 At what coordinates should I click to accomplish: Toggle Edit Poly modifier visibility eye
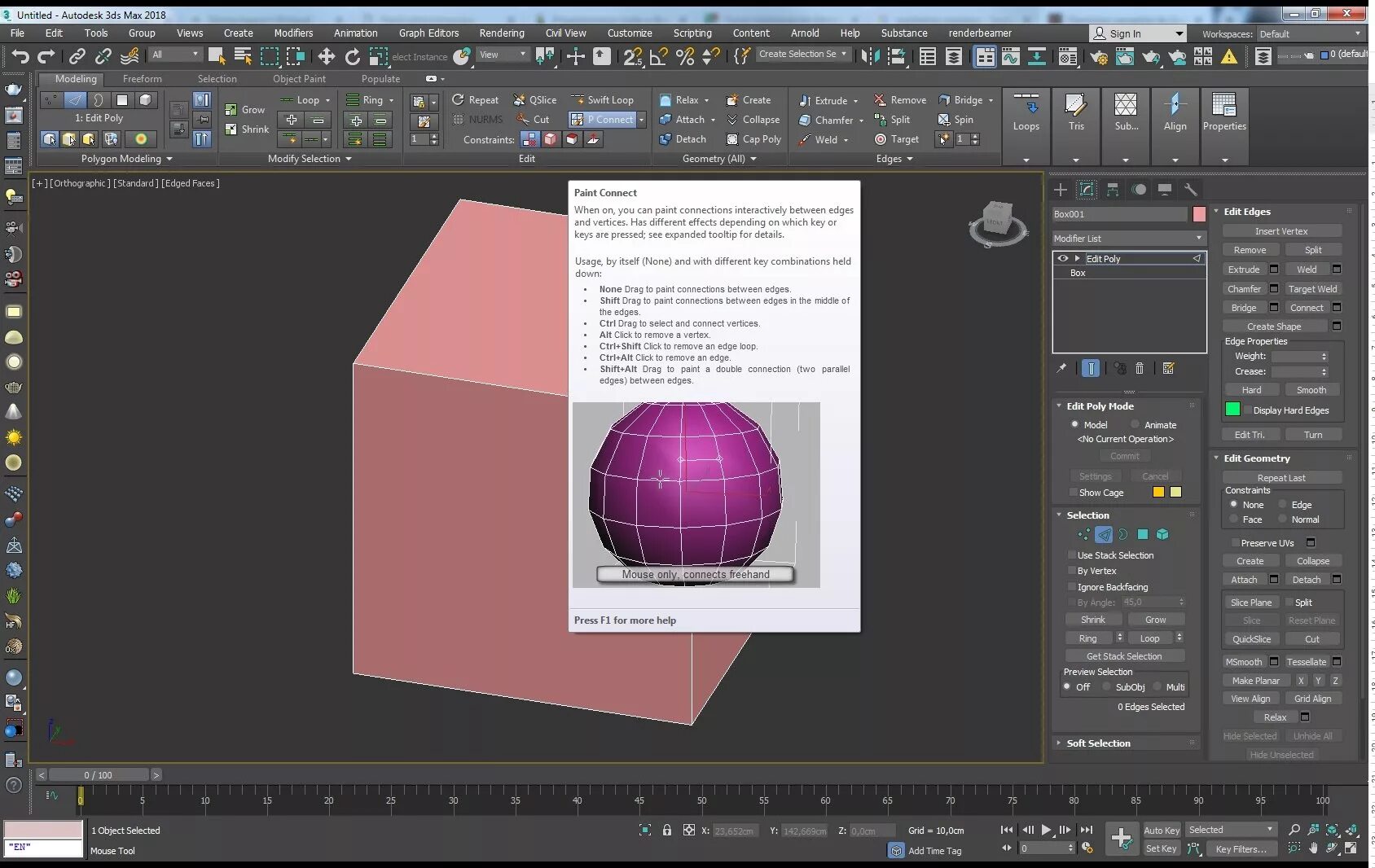[1063, 258]
